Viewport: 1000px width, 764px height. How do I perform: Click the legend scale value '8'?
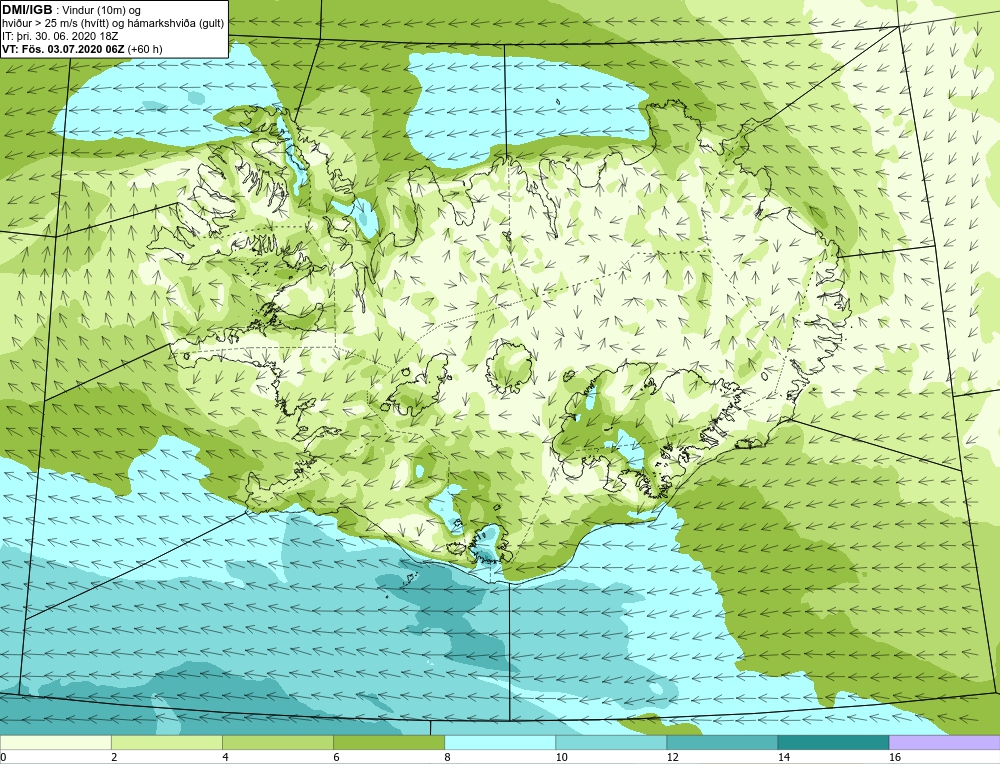(x=447, y=757)
